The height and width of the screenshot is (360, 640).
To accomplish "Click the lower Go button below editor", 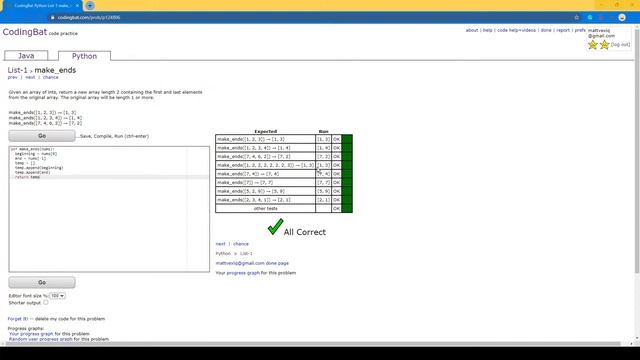I will click(42, 282).
